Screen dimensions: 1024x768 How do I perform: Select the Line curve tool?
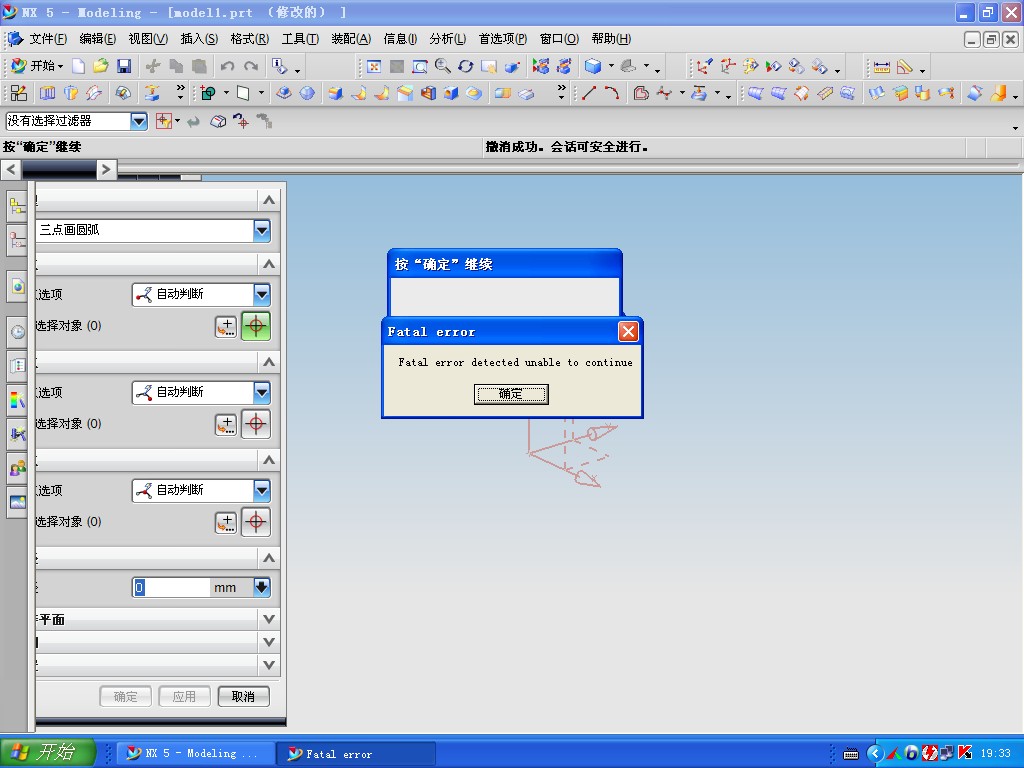coord(588,93)
